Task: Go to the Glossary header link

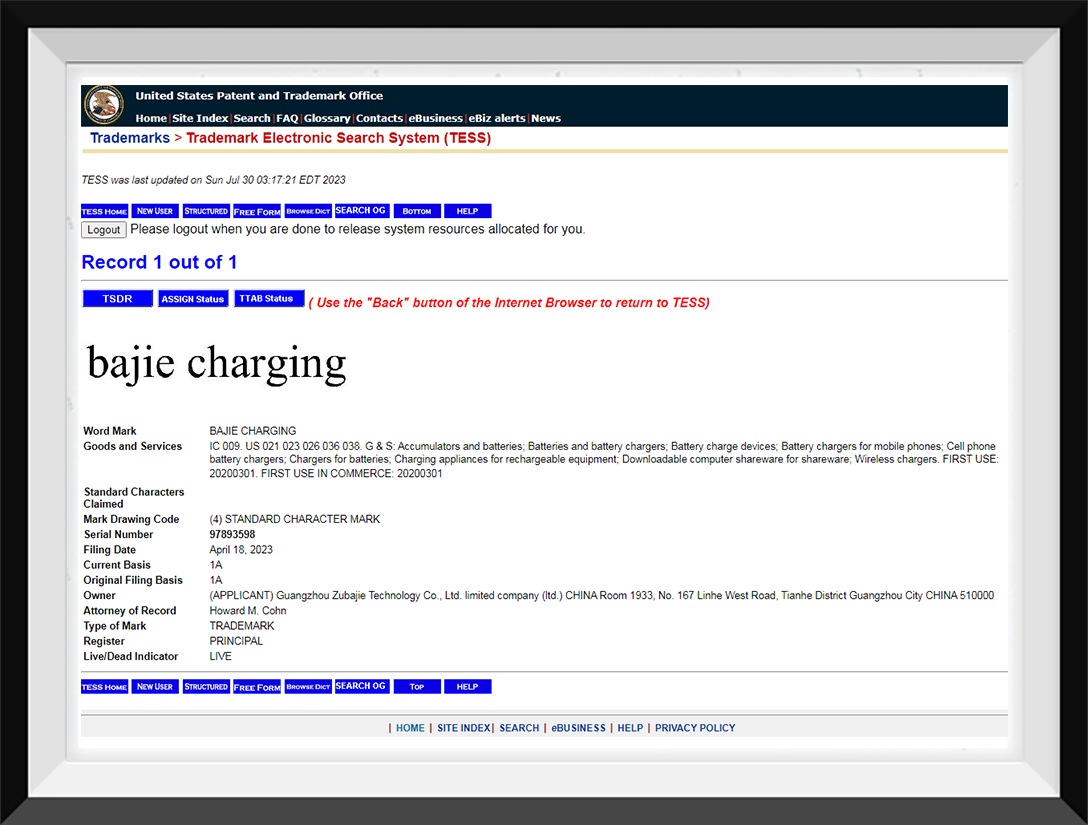Action: pyautogui.click(x=327, y=118)
